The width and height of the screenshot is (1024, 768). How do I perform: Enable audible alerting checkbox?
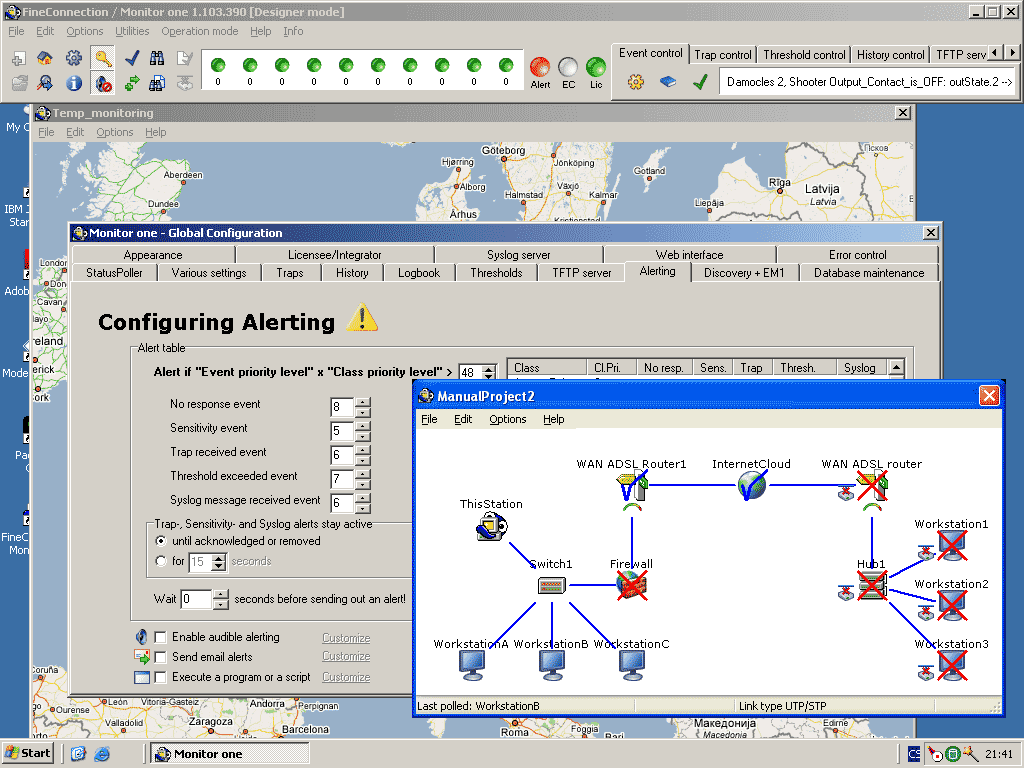click(x=160, y=637)
